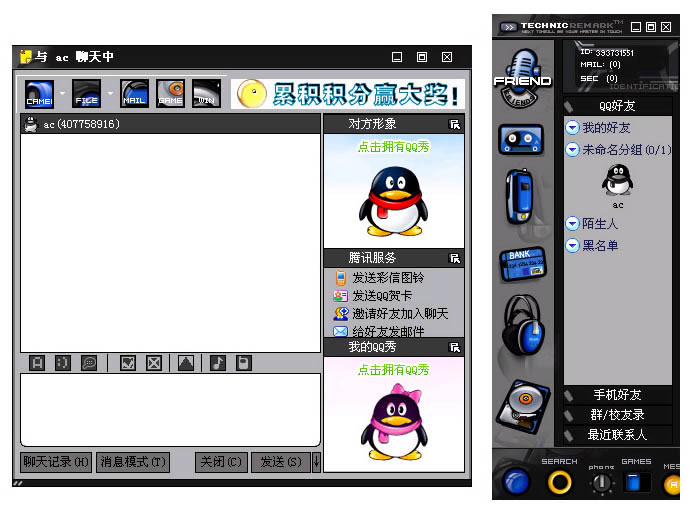Click the message input field
Image resolution: width=695 pixels, height=517 pixels.
coord(170,410)
